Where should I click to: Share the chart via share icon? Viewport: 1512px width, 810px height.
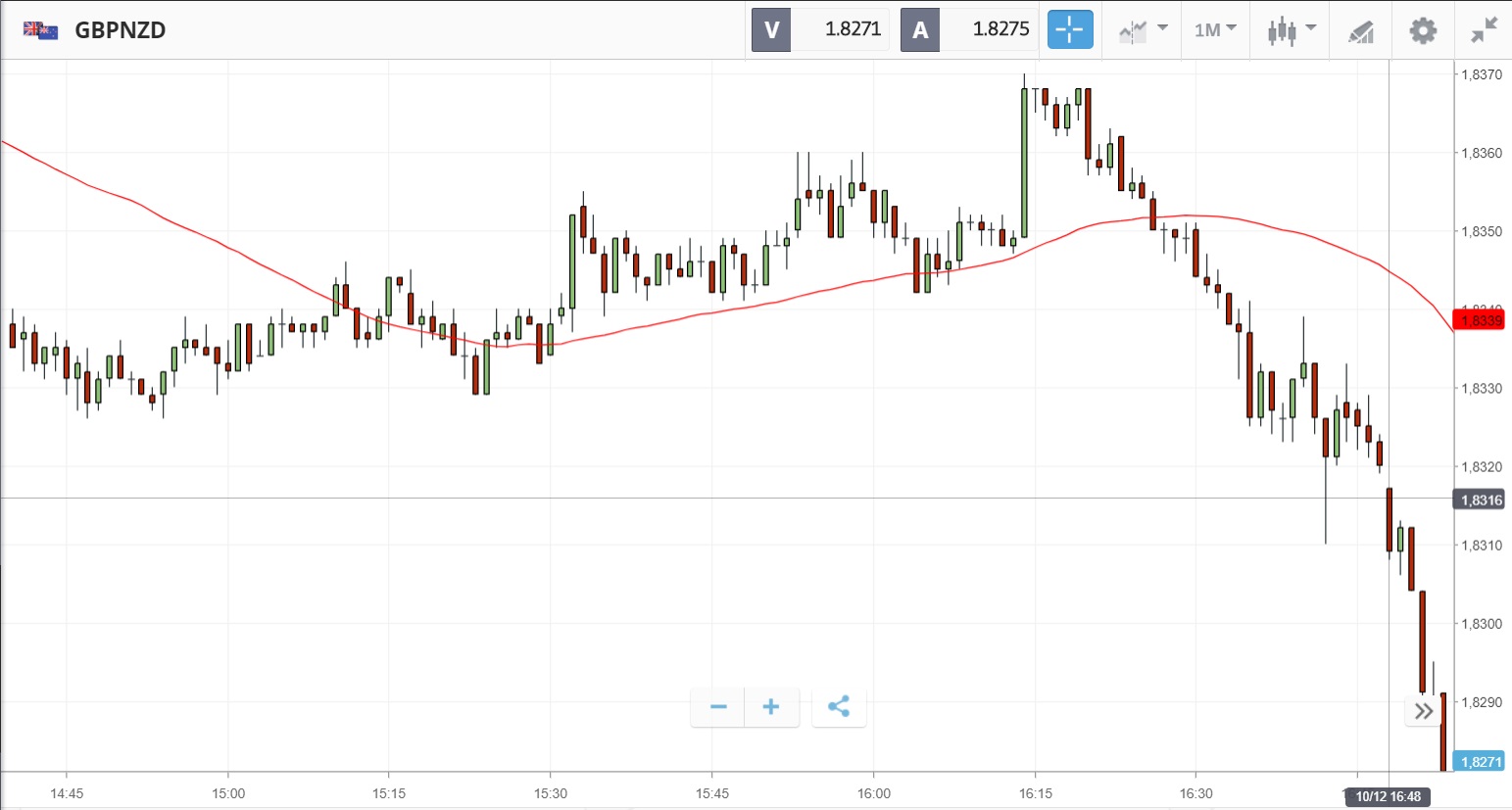point(839,706)
